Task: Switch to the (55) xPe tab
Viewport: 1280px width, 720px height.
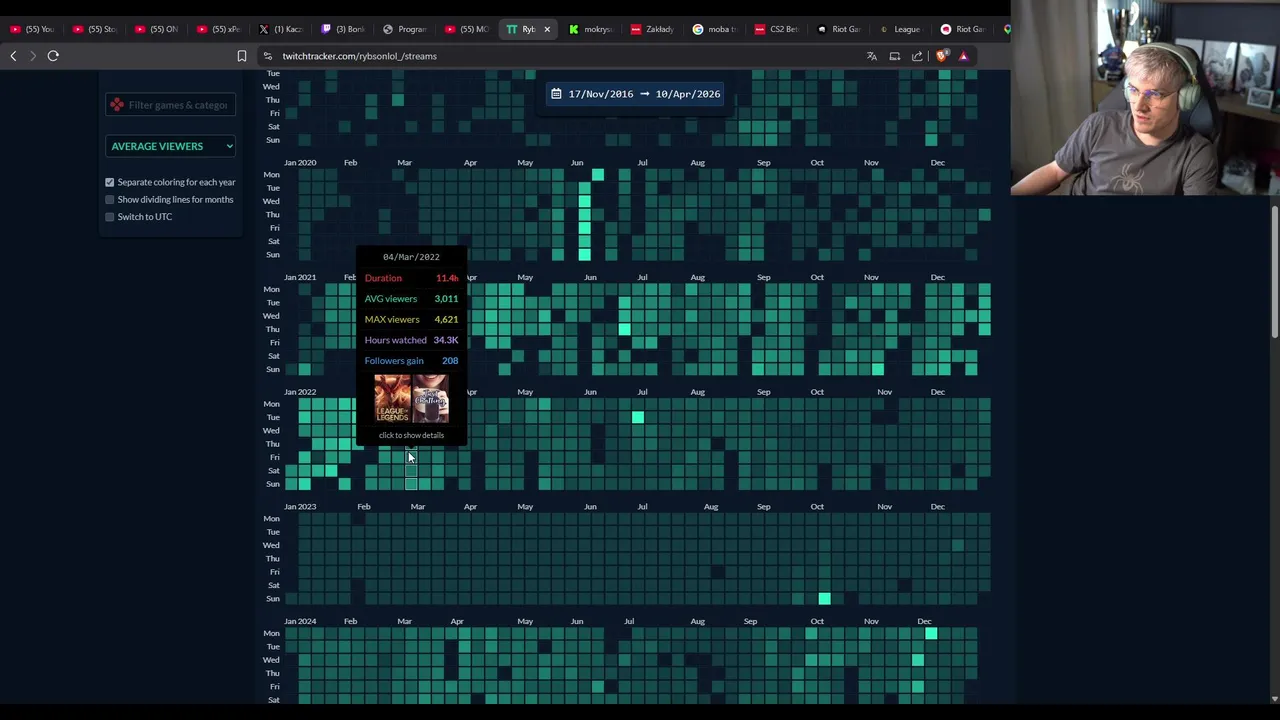Action: coord(220,29)
